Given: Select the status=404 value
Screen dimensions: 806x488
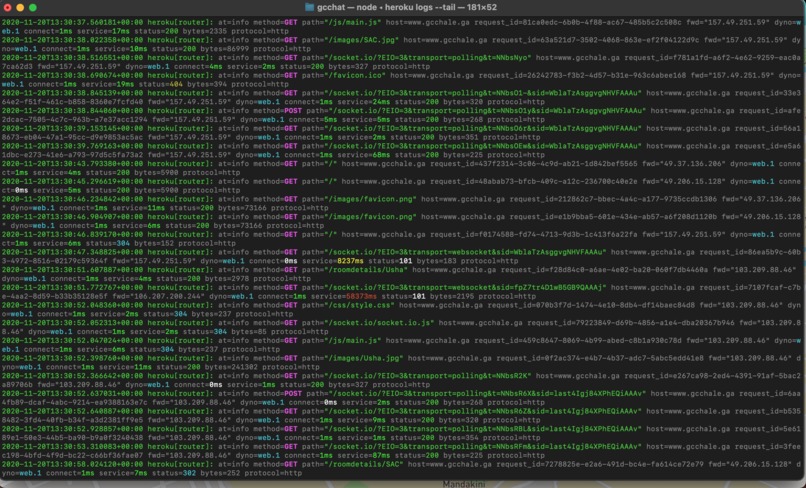Looking at the screenshot, I should click(160, 84).
